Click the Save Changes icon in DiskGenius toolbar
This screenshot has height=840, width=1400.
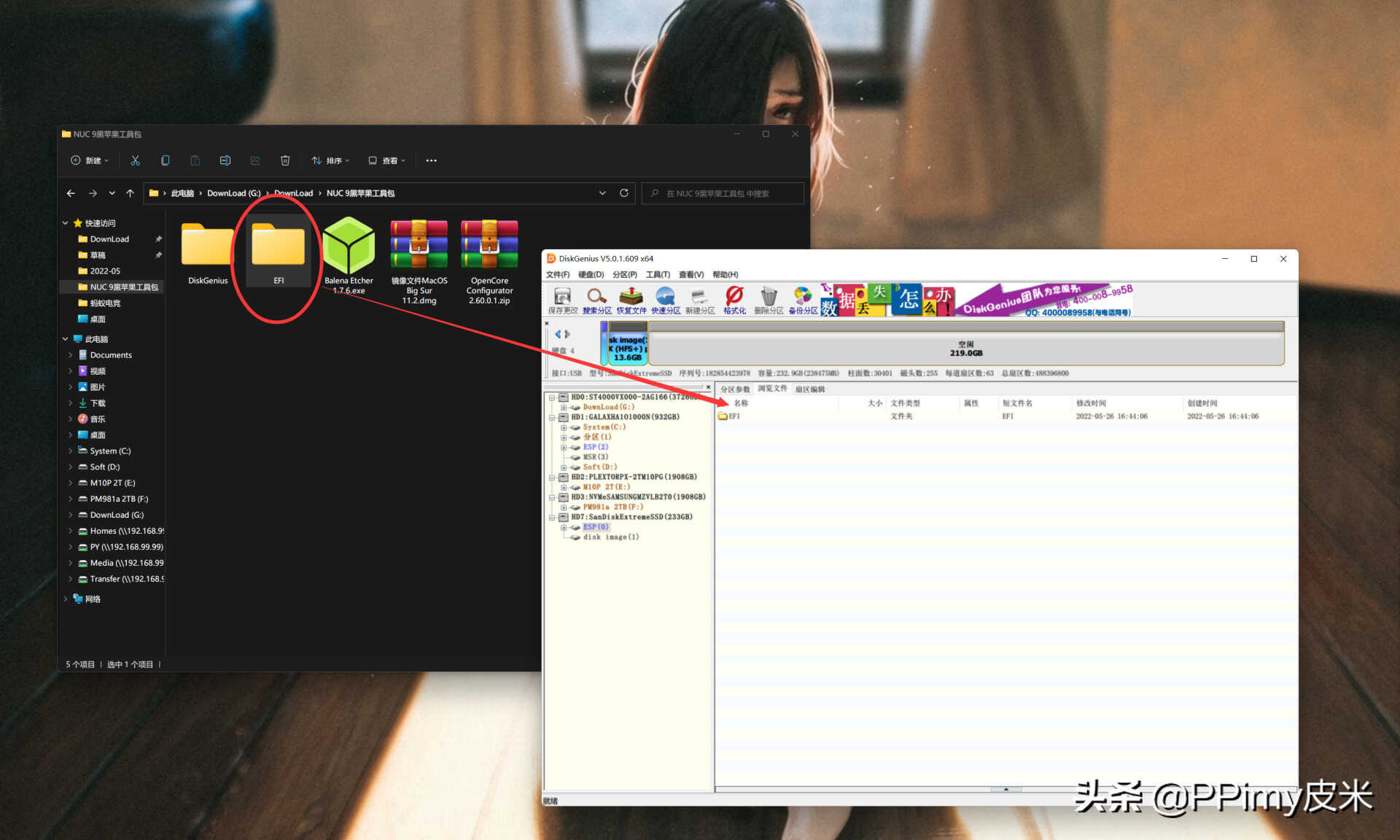562,299
